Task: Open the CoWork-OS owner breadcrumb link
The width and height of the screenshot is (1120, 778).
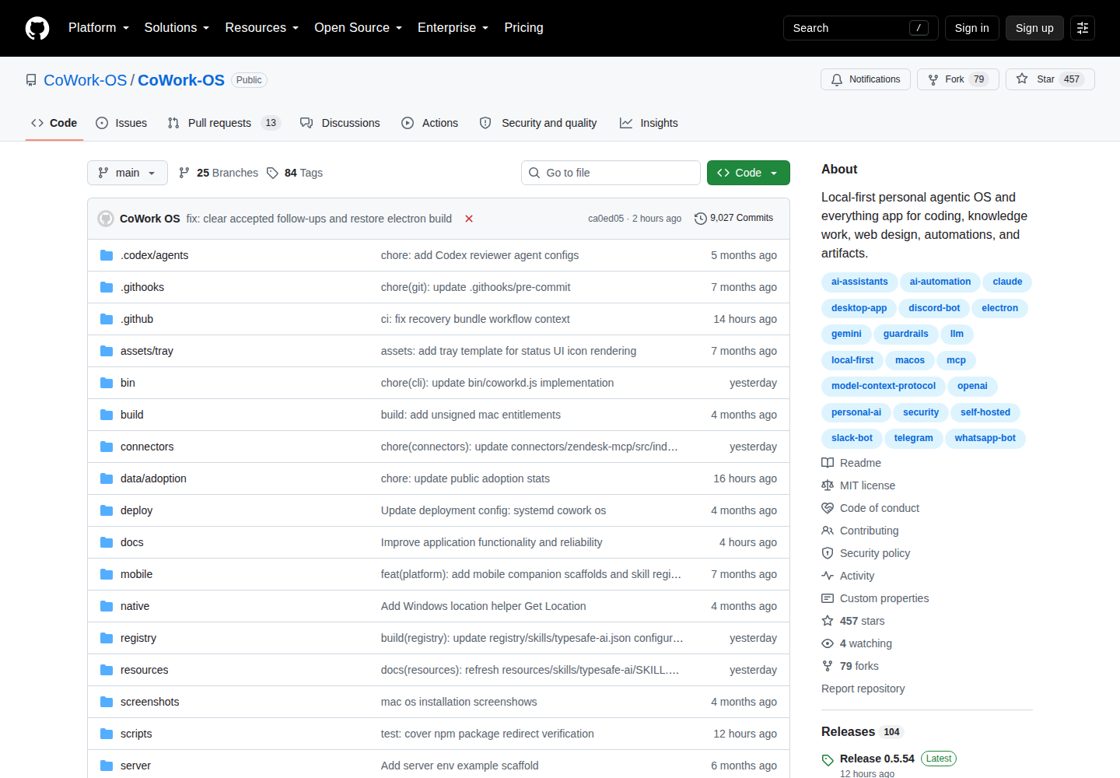Action: pos(85,80)
